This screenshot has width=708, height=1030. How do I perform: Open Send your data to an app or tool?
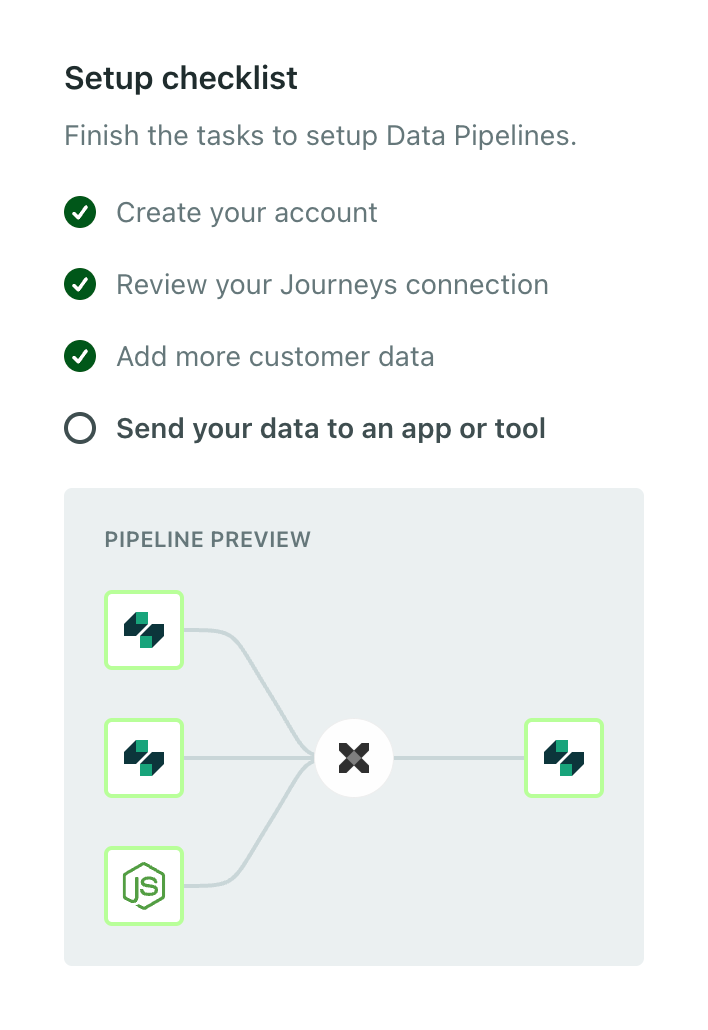click(x=331, y=428)
